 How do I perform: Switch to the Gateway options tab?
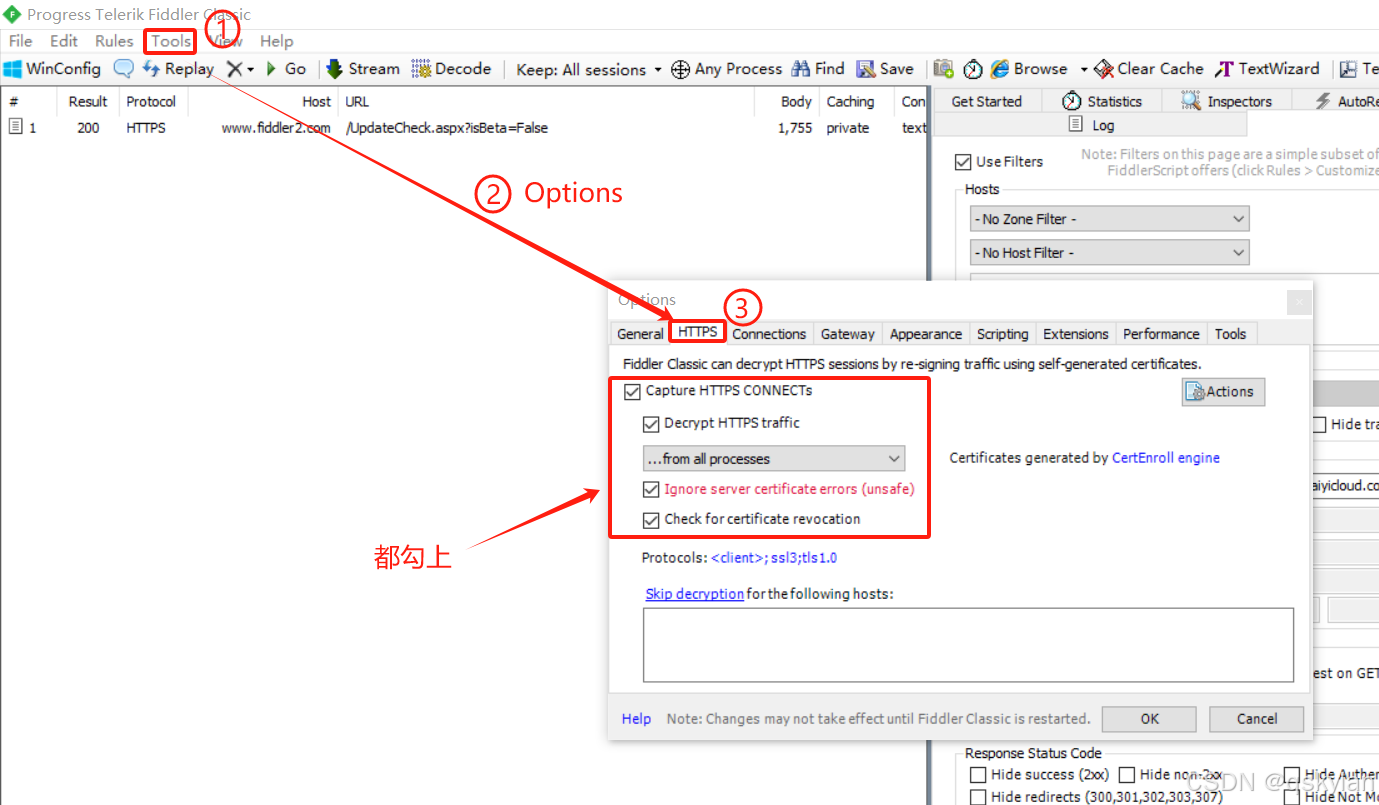(x=848, y=334)
